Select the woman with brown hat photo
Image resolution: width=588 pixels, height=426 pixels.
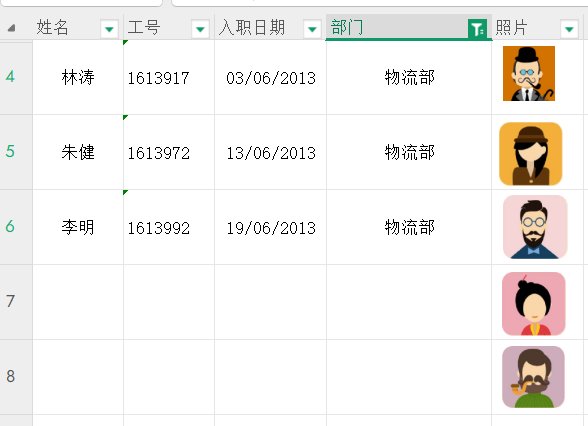pyautogui.click(x=531, y=154)
